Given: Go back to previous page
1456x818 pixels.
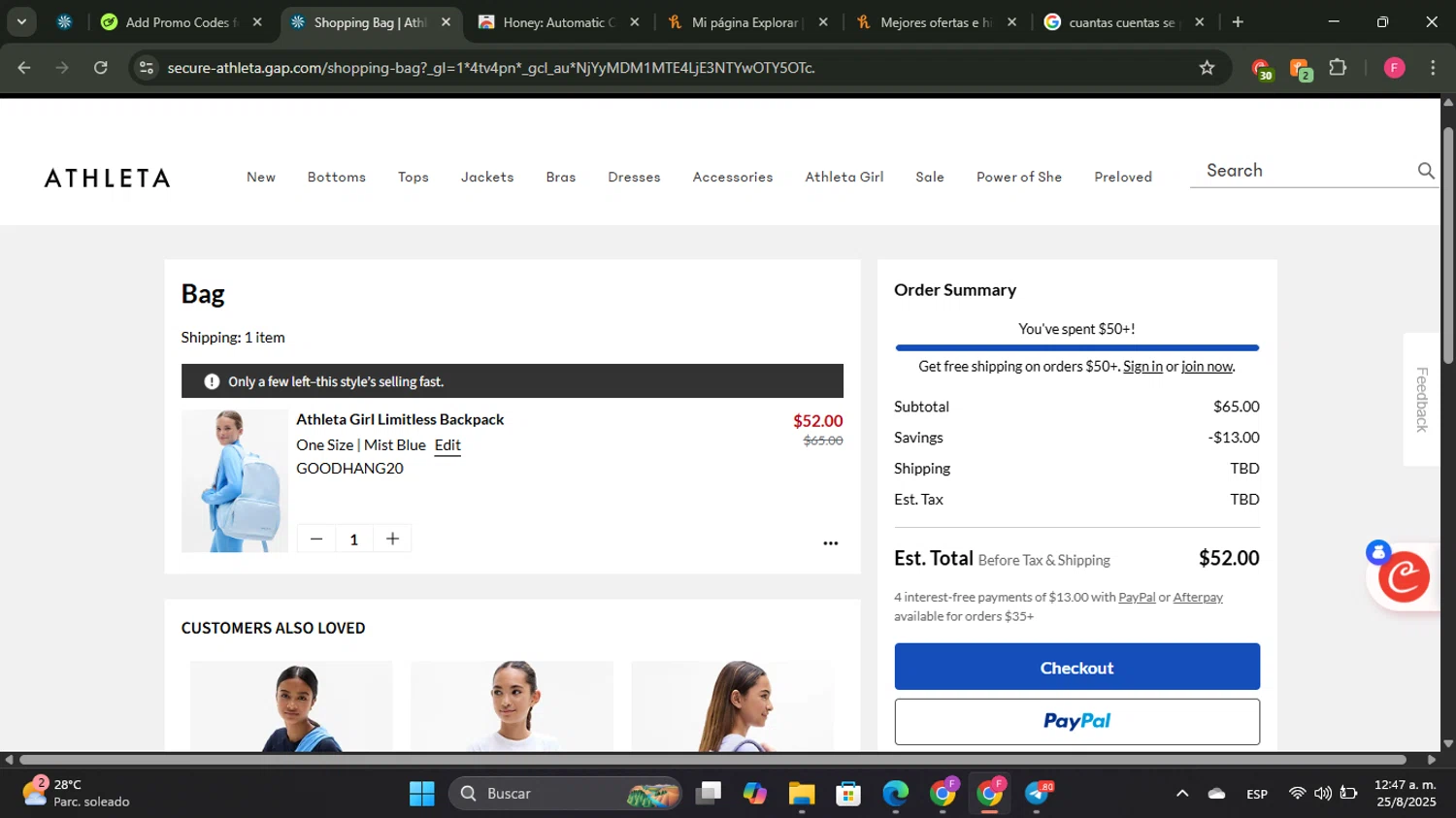Looking at the screenshot, I should (x=24, y=68).
